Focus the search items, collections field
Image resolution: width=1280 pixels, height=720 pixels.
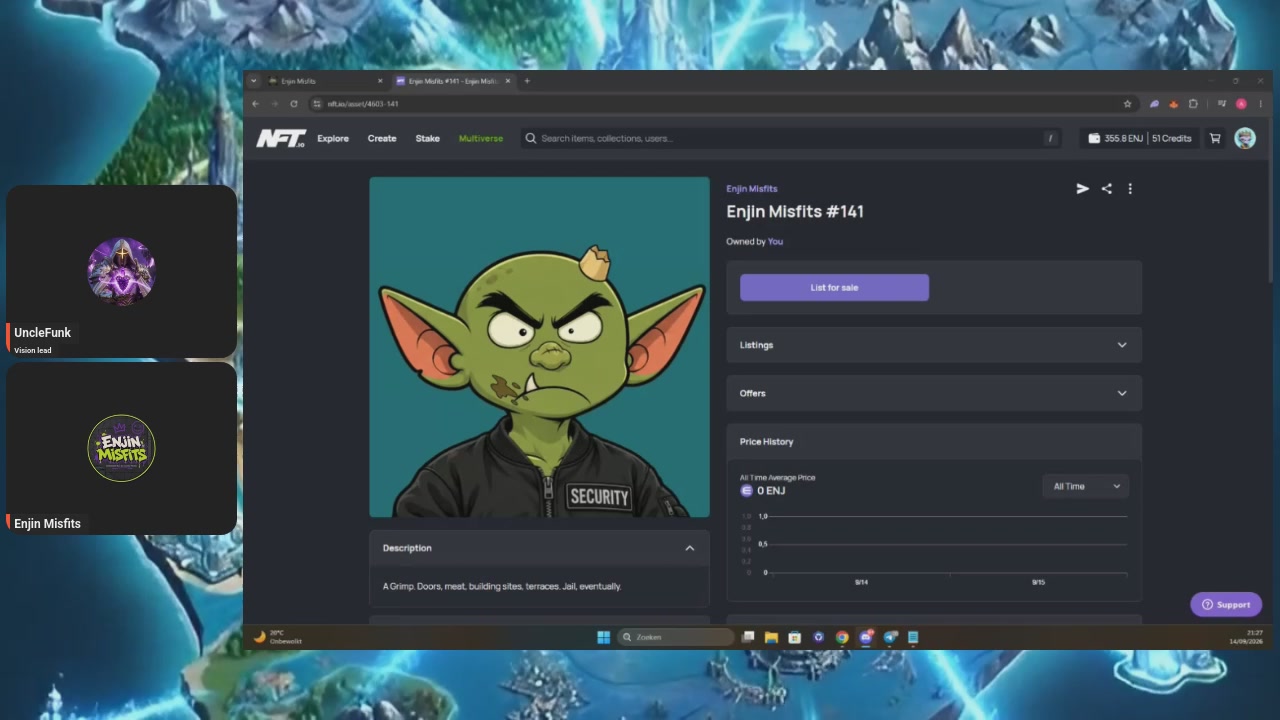790,138
